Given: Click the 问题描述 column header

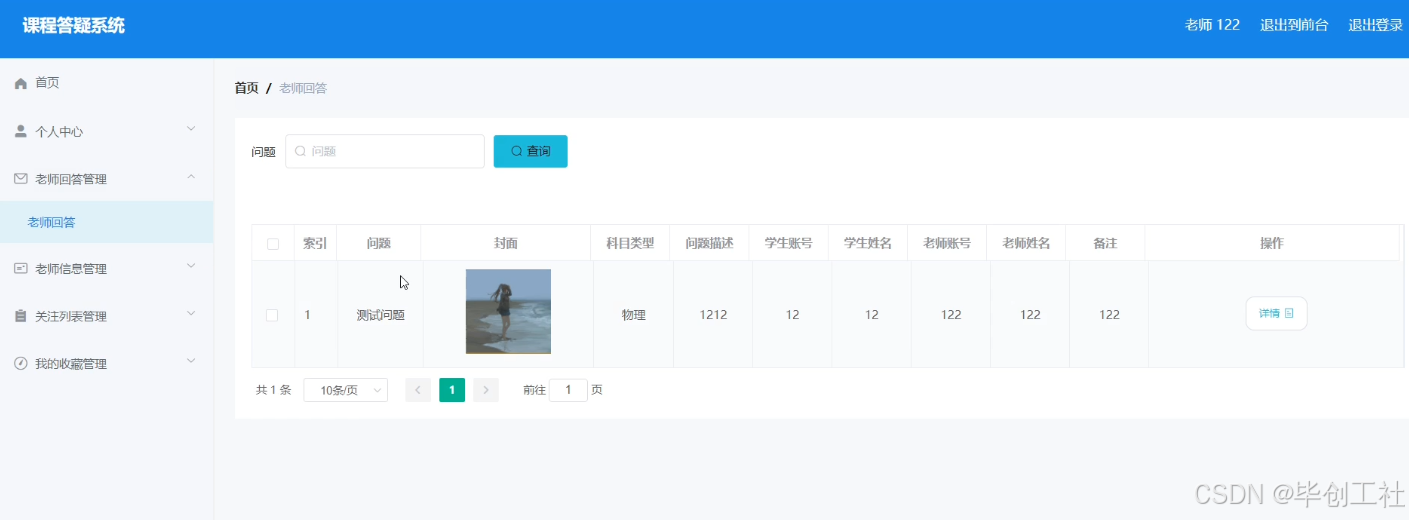Looking at the screenshot, I should pos(709,244).
